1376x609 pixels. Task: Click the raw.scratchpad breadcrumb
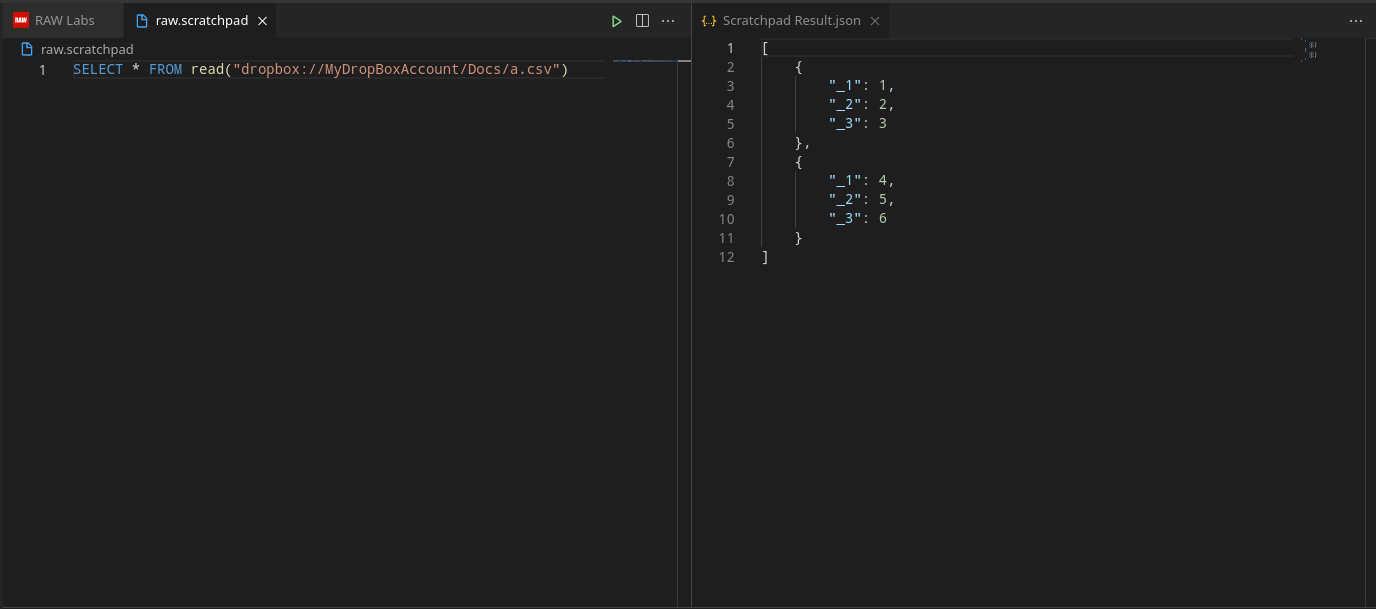(x=87, y=49)
